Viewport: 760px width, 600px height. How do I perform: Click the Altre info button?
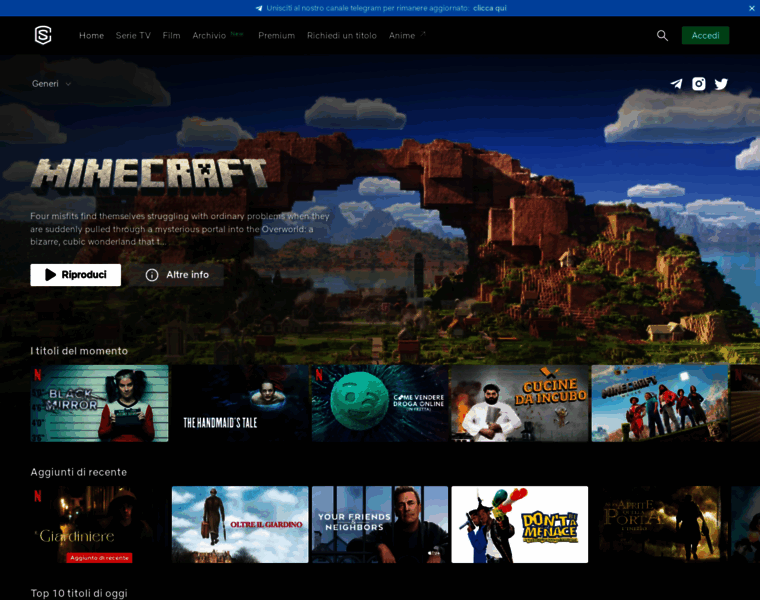coord(177,275)
